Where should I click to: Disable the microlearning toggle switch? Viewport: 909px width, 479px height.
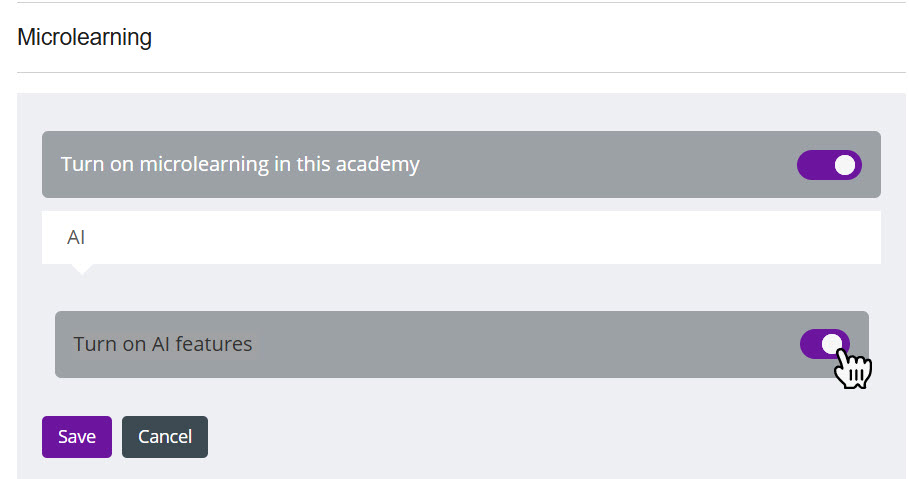(829, 165)
